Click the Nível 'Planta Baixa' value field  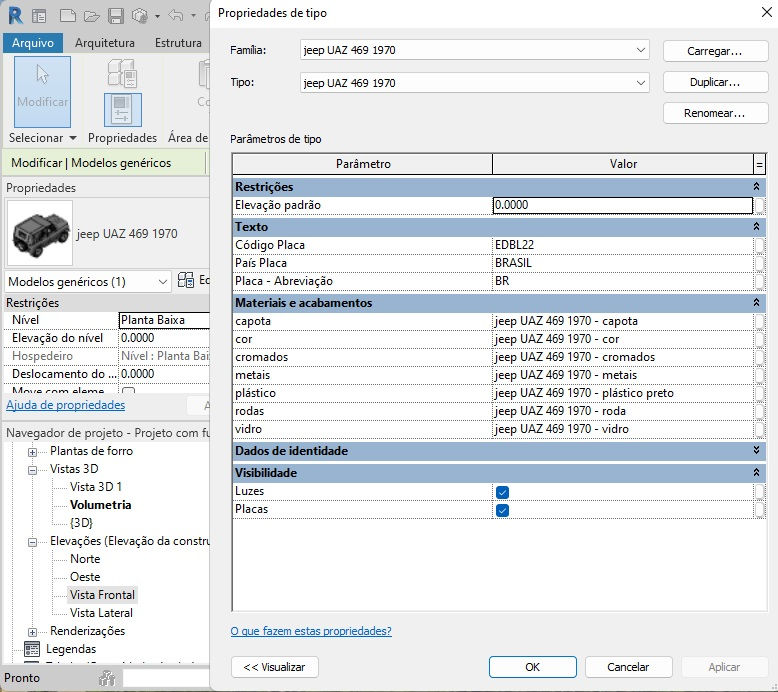[164, 320]
